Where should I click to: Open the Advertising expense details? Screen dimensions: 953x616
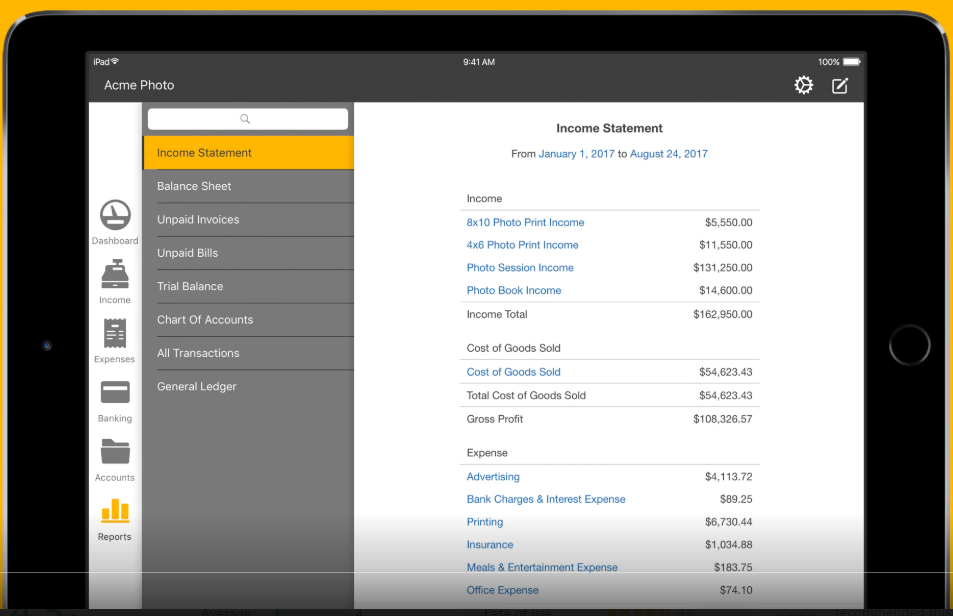coord(493,476)
